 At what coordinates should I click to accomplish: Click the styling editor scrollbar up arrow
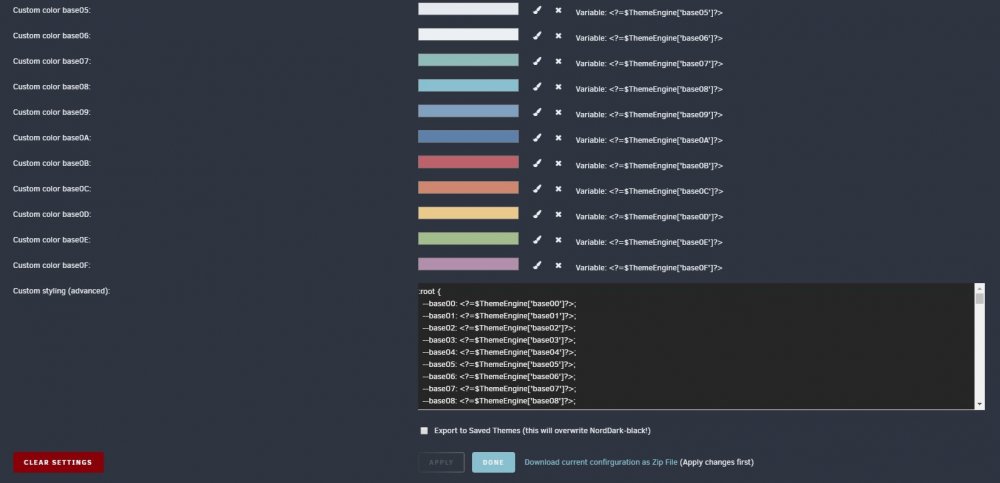(980, 288)
